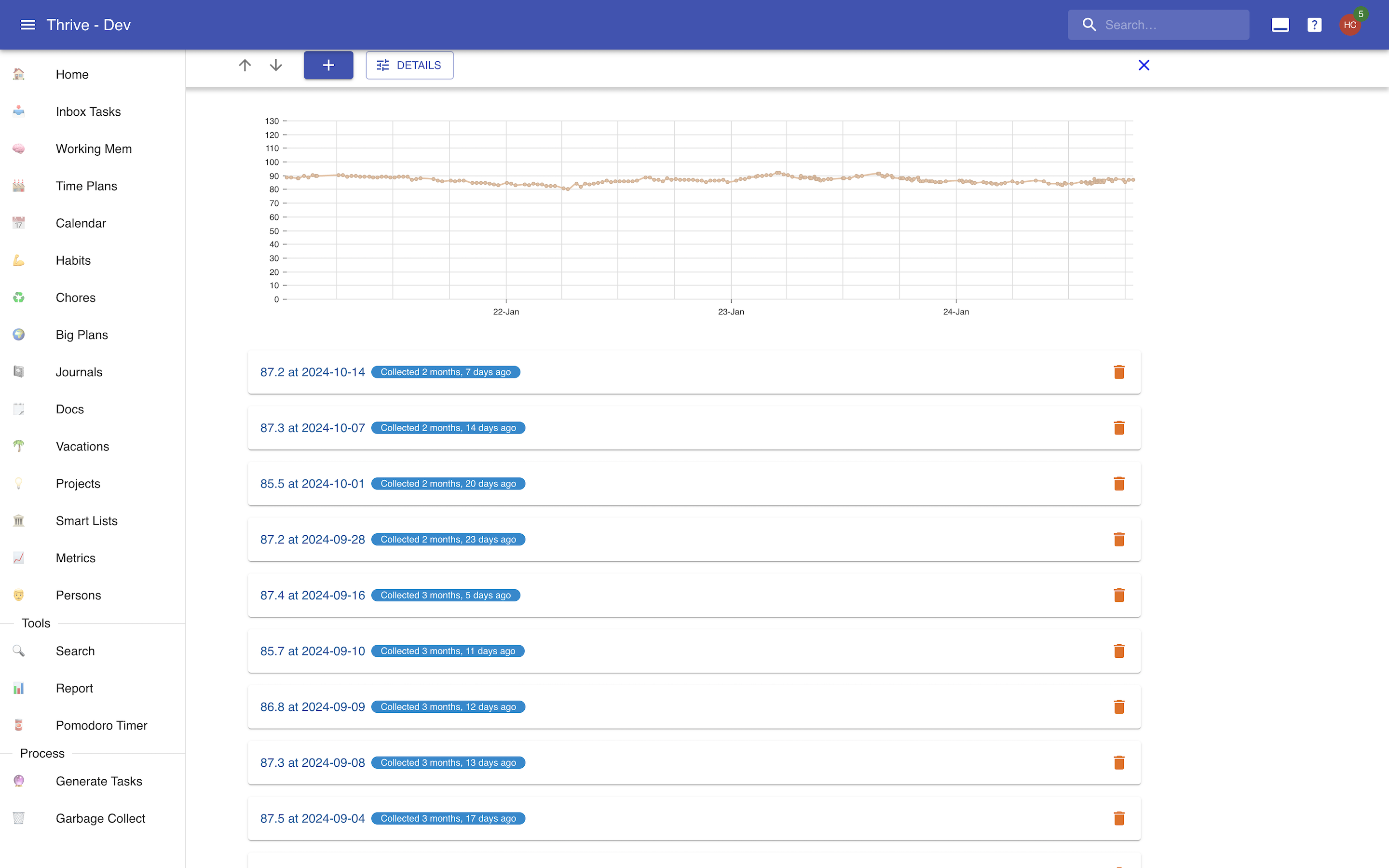The height and width of the screenshot is (868, 1389).
Task: Select Garbage Collect under Process
Action: [100, 818]
